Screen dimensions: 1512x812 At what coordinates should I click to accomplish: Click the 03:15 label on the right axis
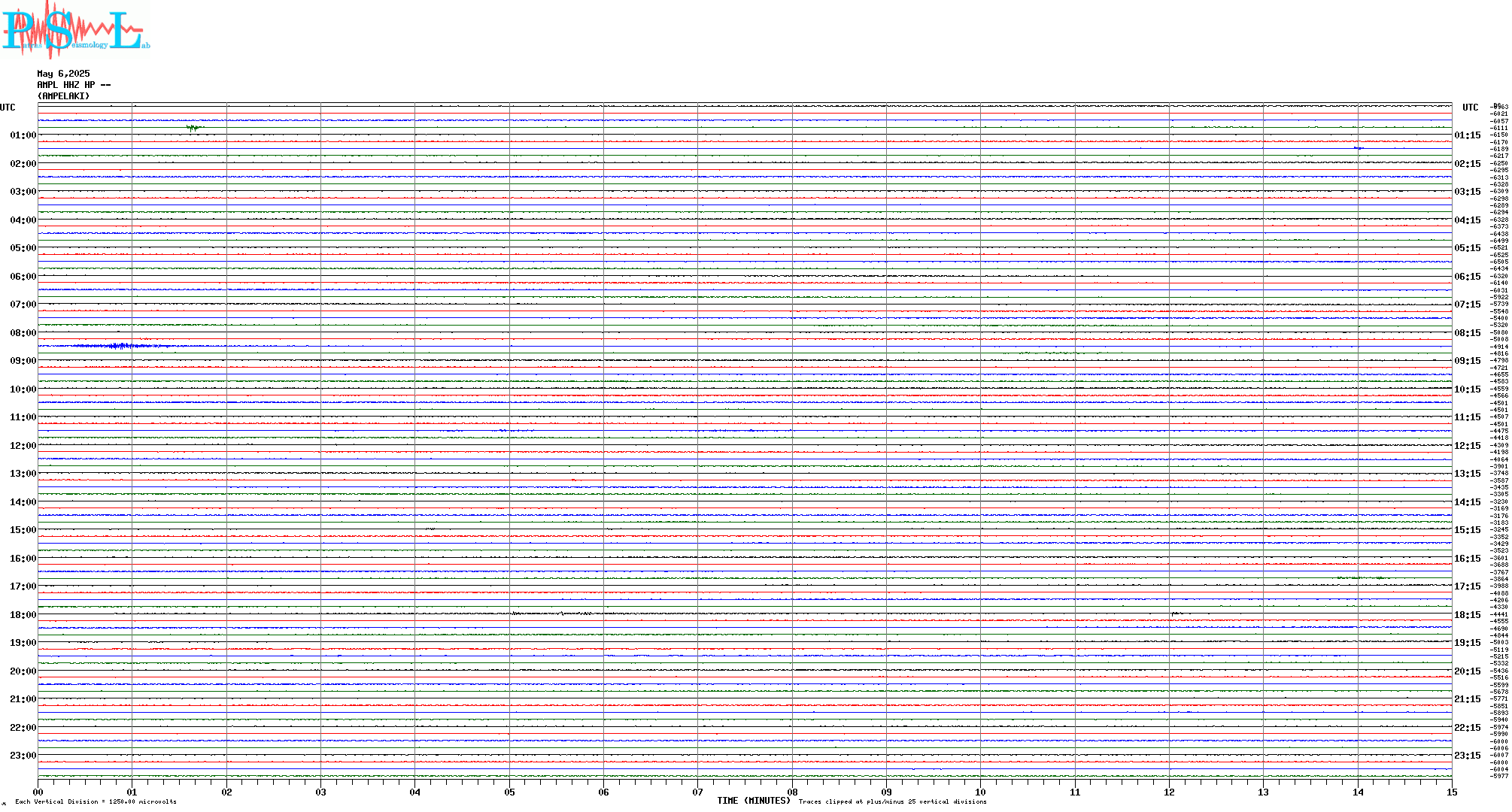point(1468,192)
